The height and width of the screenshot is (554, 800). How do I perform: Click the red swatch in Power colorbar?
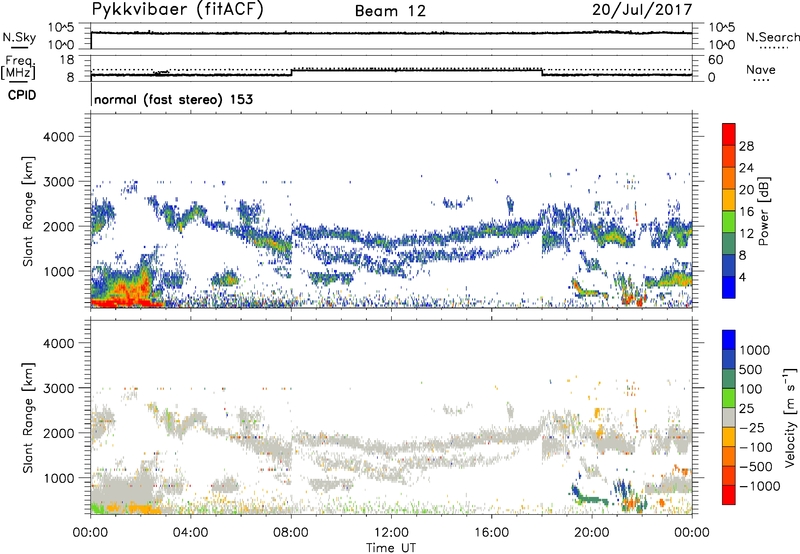coord(729,134)
